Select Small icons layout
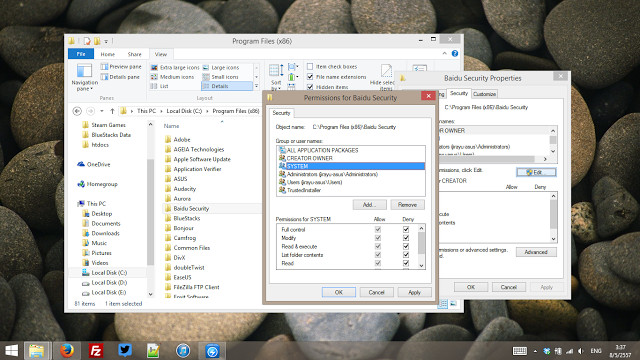The height and width of the screenshot is (360, 640). [220, 77]
